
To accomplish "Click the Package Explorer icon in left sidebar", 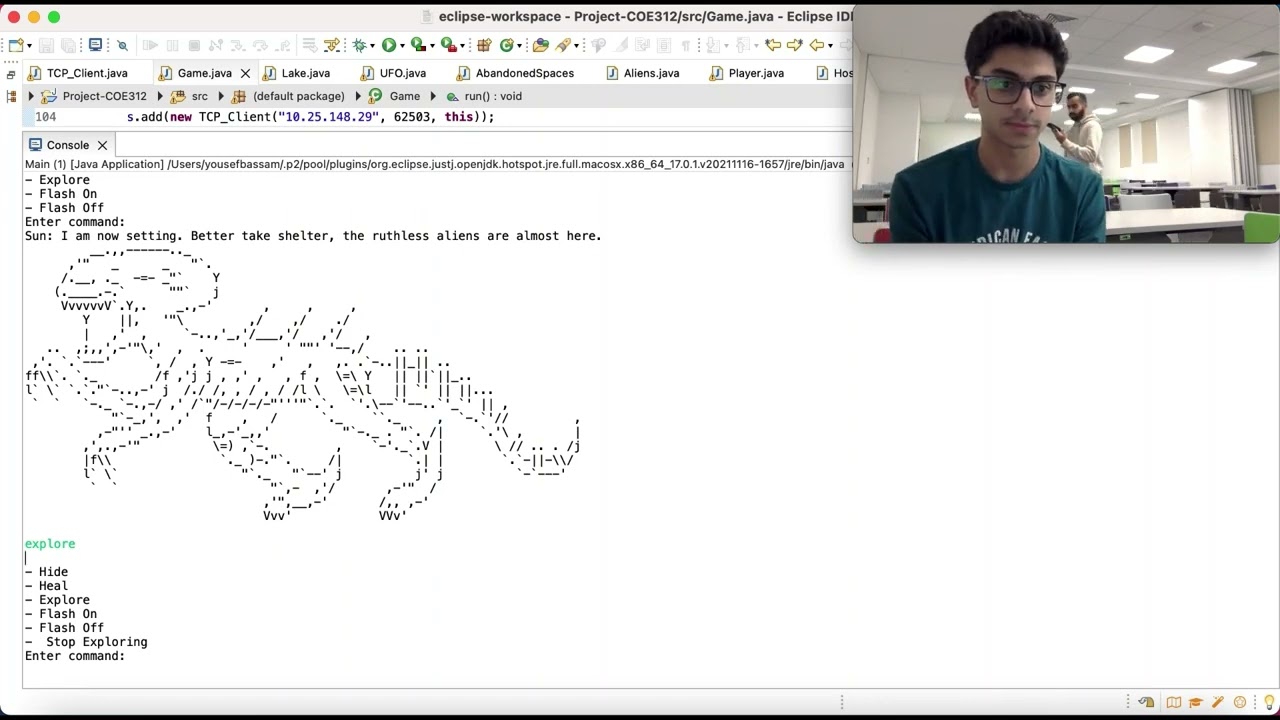I will pyautogui.click(x=11, y=96).
